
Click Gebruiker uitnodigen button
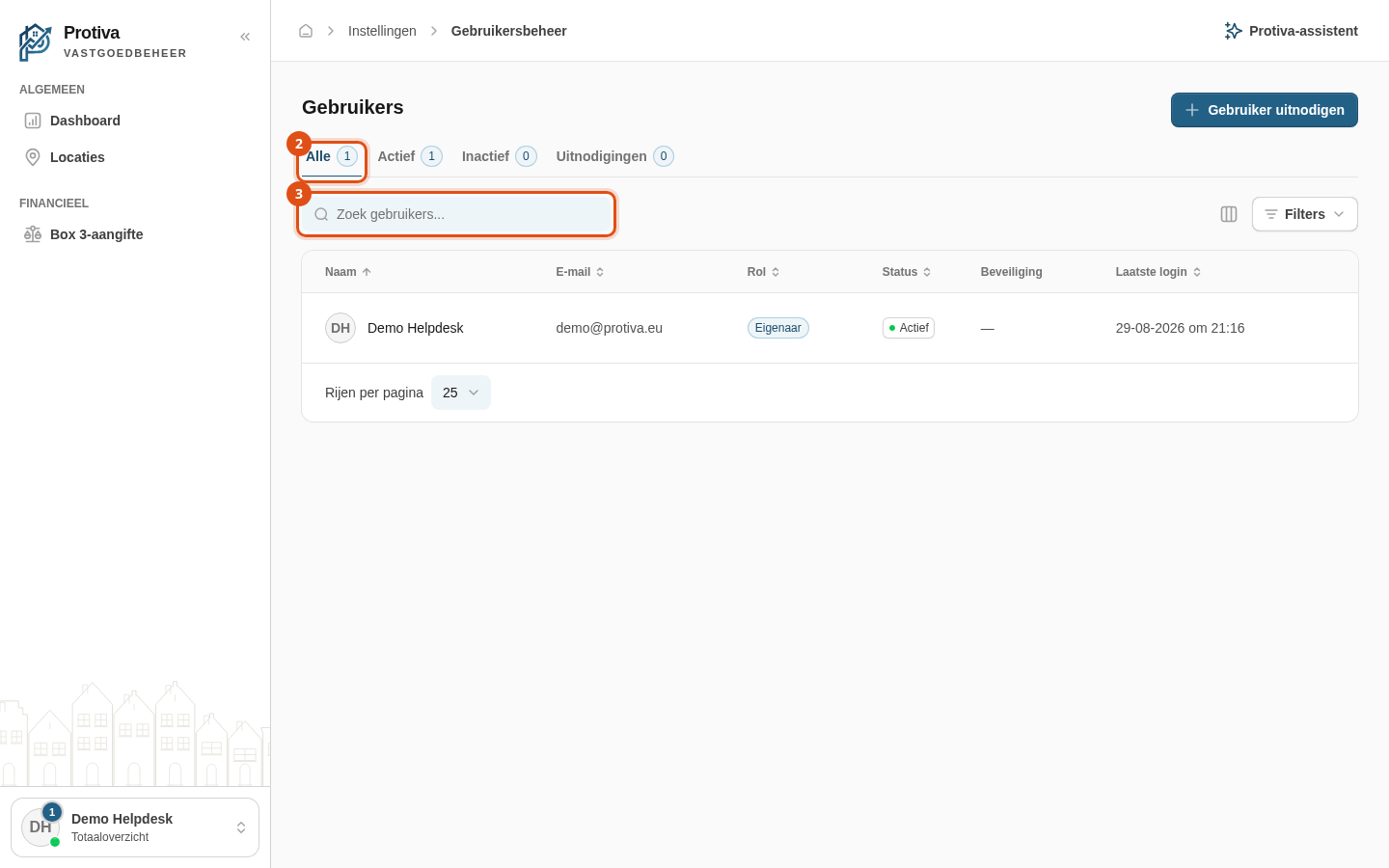tap(1265, 110)
